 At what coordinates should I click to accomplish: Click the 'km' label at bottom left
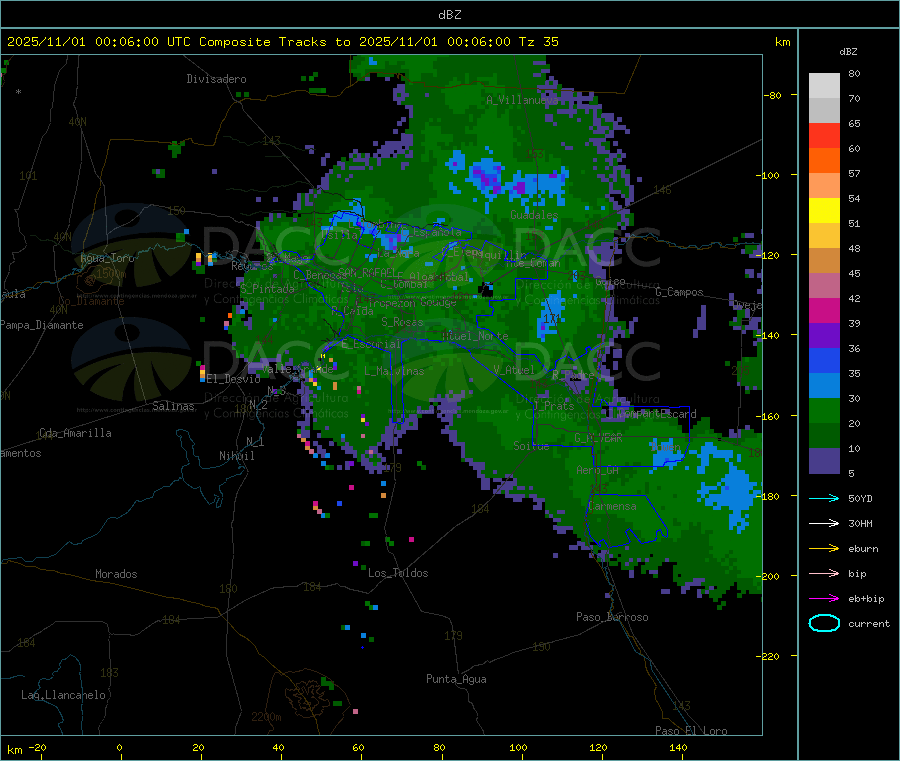(x=14, y=750)
